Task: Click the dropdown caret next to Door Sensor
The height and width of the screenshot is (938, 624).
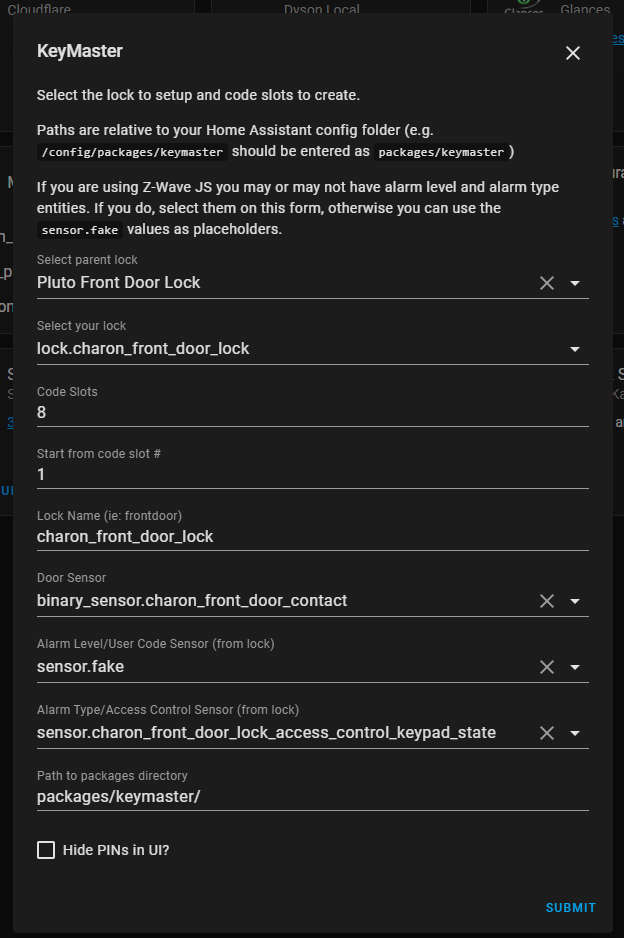Action: [575, 601]
